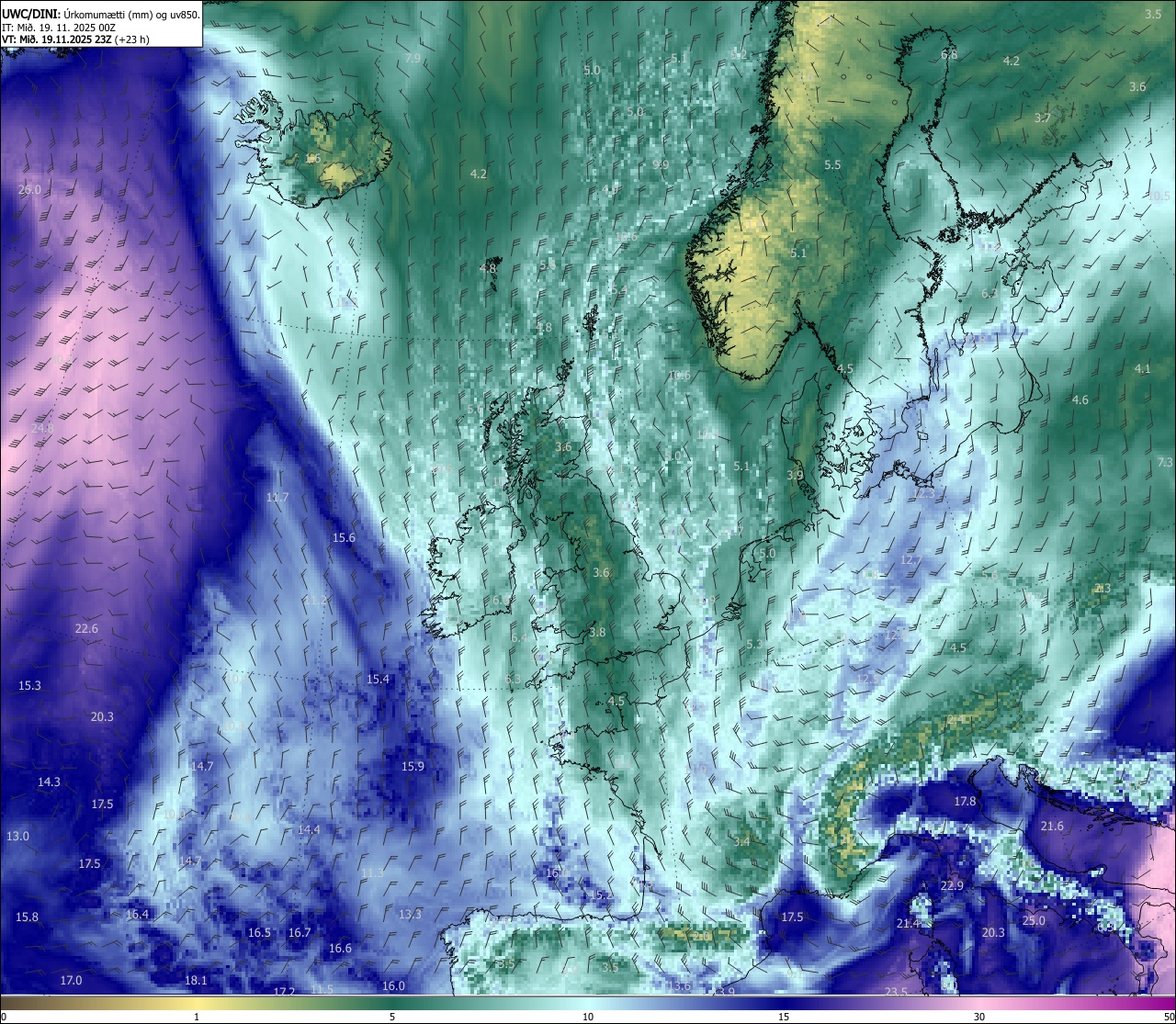Click the 13.3 value on the map
The height and width of the screenshot is (1024, 1176).
pos(410,914)
